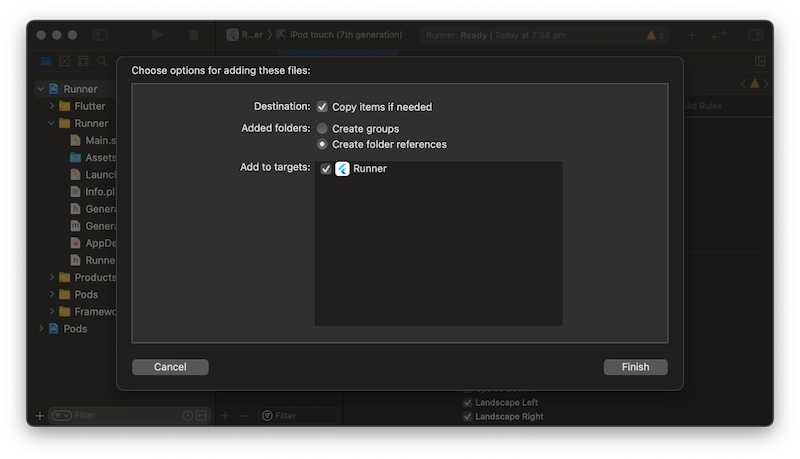Viewport: 800px width, 459px height.
Task: Uncheck Copy items if needed
Action: coord(322,106)
